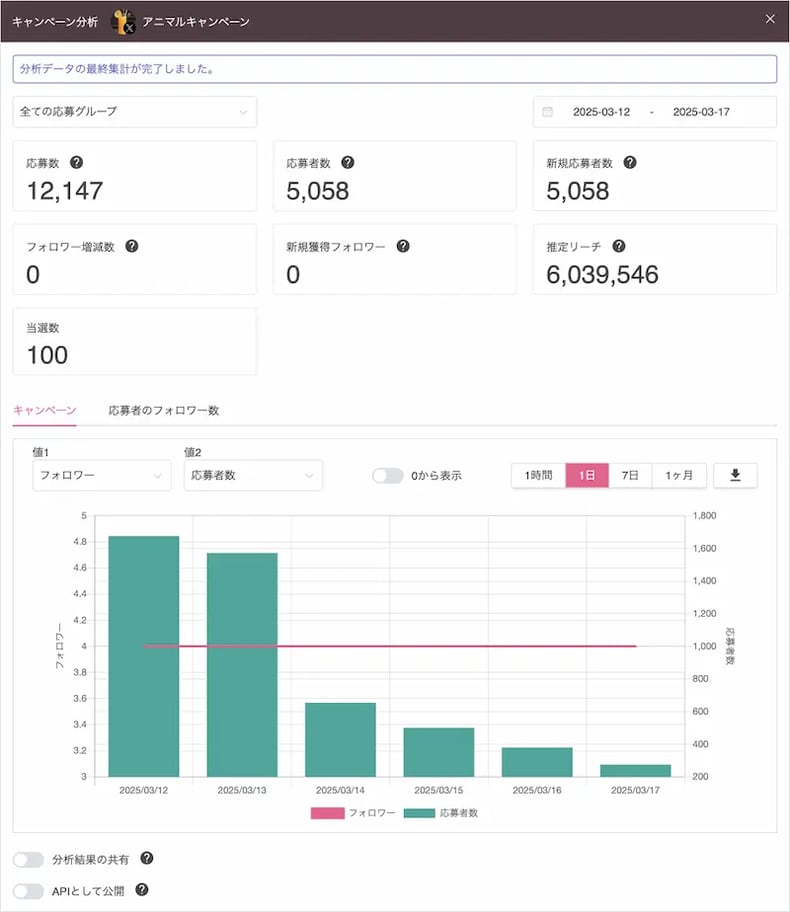Open the 値2 応募者数 dropdown
Image resolution: width=790 pixels, height=912 pixels.
252,476
